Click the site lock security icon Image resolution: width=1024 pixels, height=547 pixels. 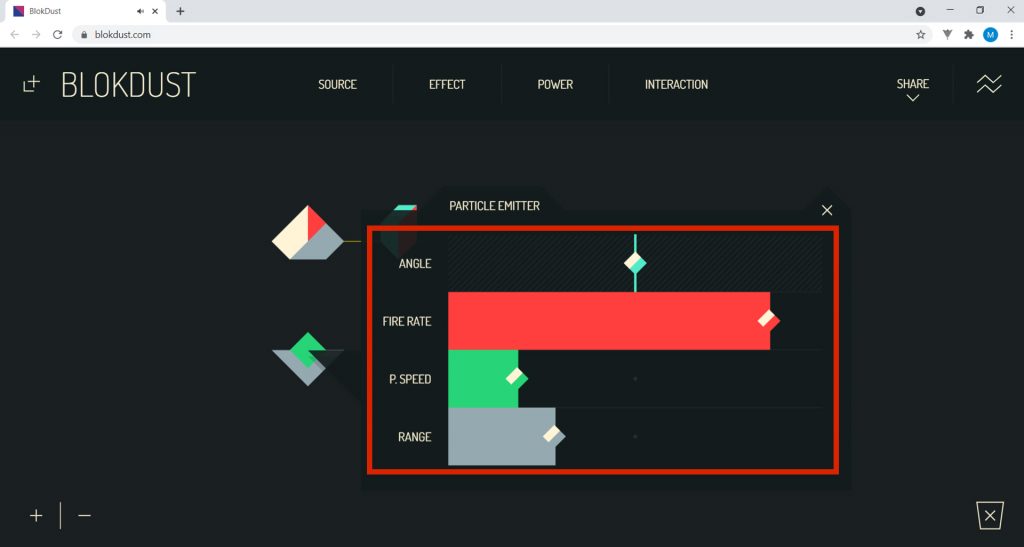tap(84, 35)
